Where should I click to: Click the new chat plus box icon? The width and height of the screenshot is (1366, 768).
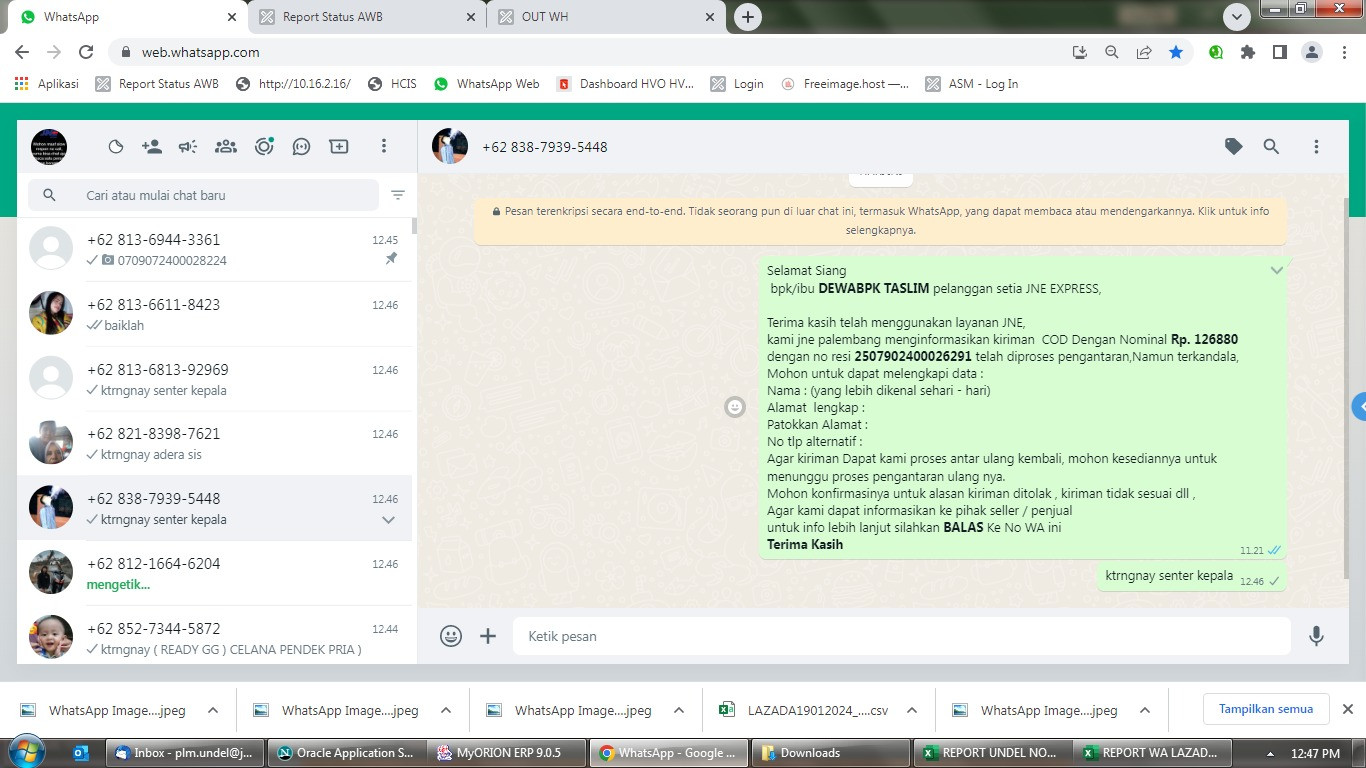[339, 146]
